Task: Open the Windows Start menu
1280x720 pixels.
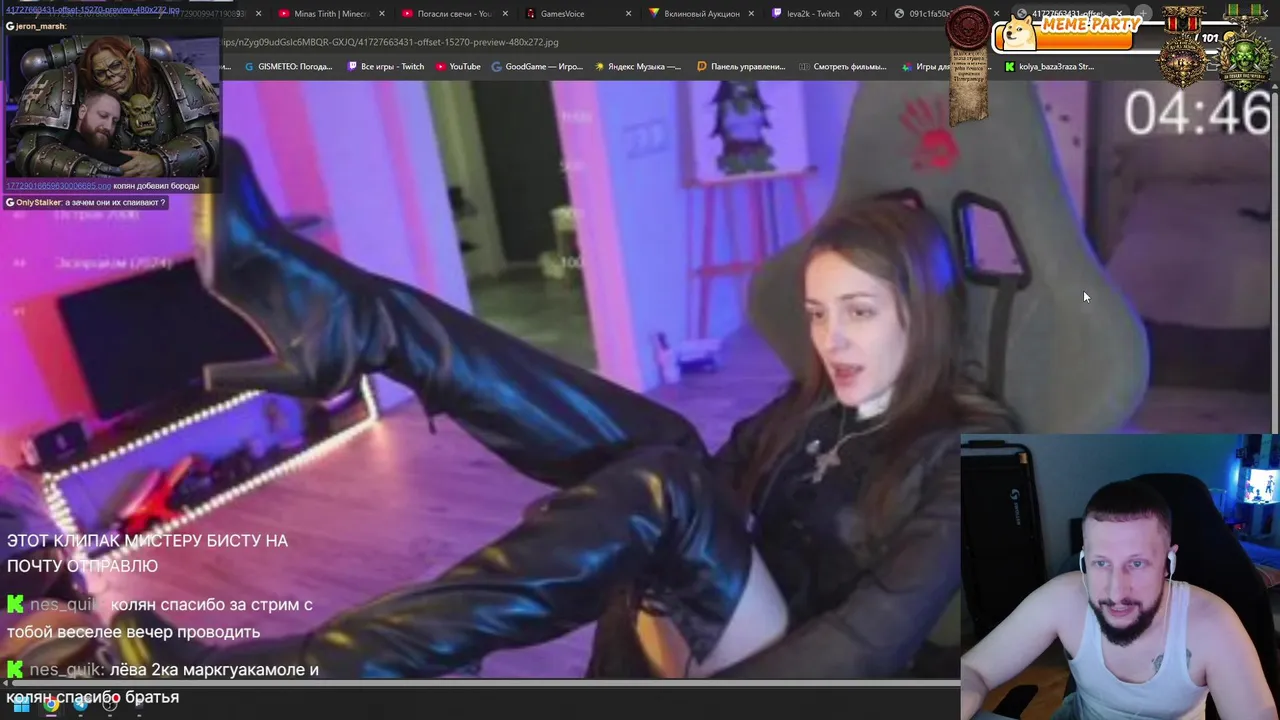Action: coord(21,705)
